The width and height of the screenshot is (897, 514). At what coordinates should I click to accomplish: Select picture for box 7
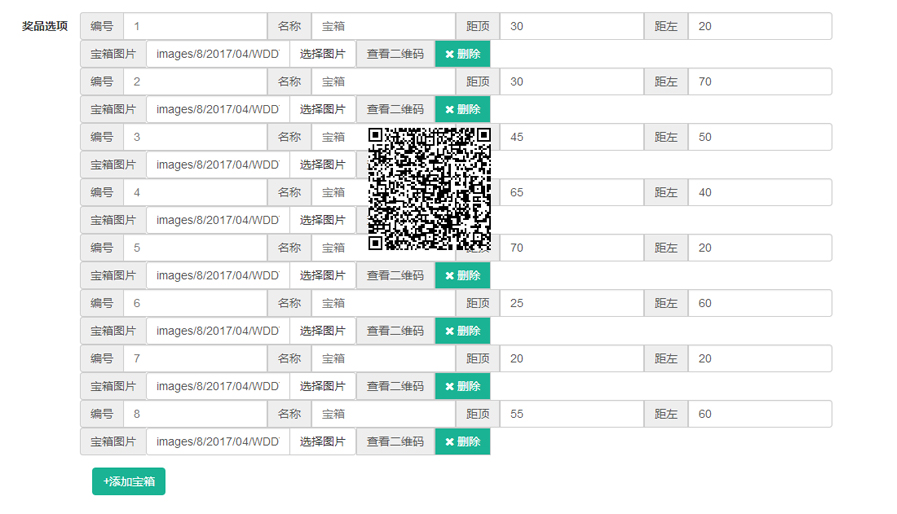tap(323, 386)
